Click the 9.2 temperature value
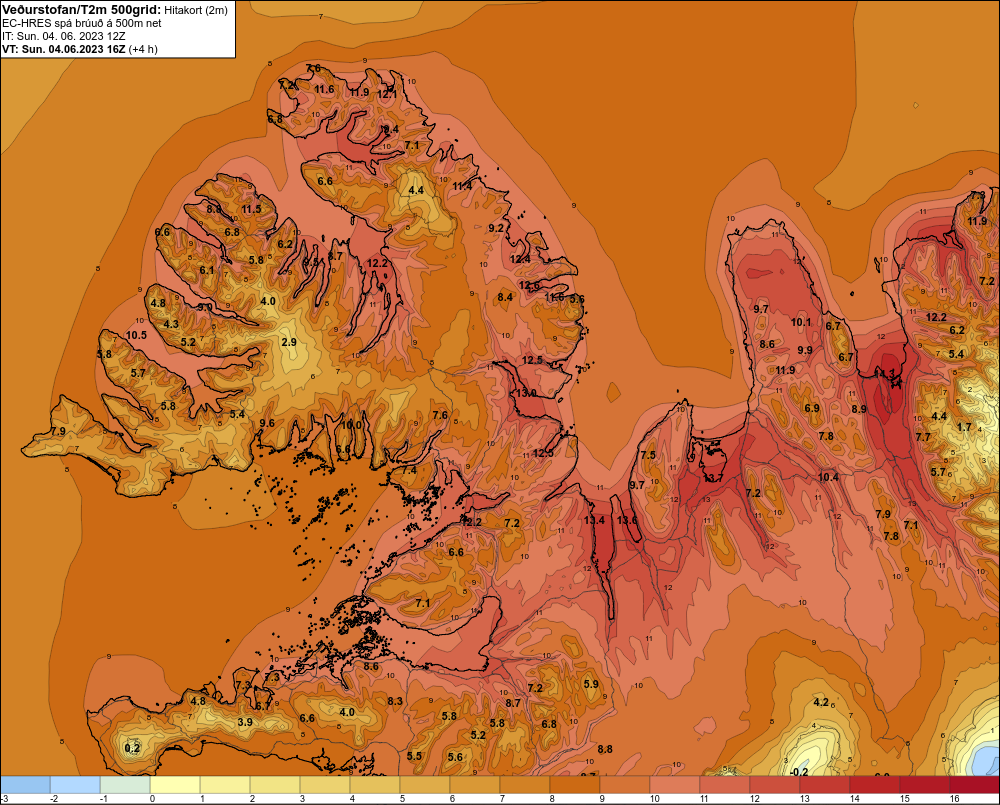This screenshot has width=1000, height=805. point(496,228)
